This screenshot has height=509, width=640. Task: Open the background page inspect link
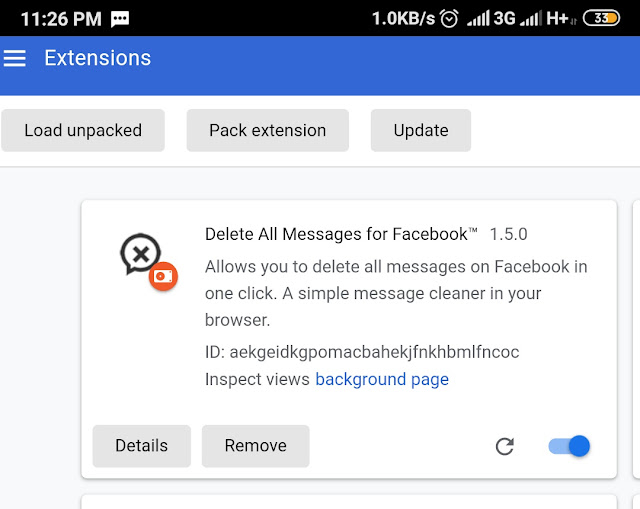click(x=382, y=379)
